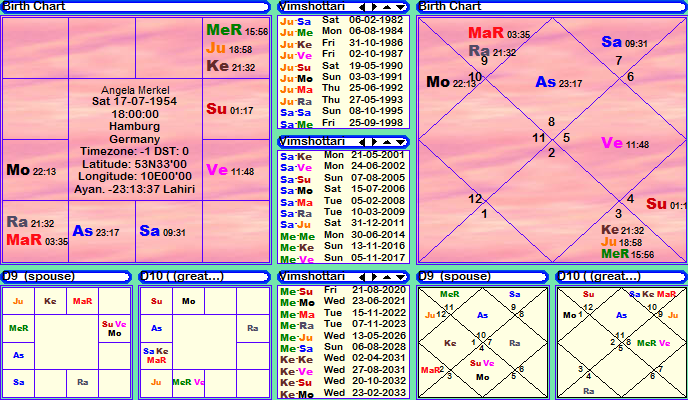Click the right arrow in the middle Vimshottari header
This screenshot has height=400, width=688.
click(x=374, y=142)
